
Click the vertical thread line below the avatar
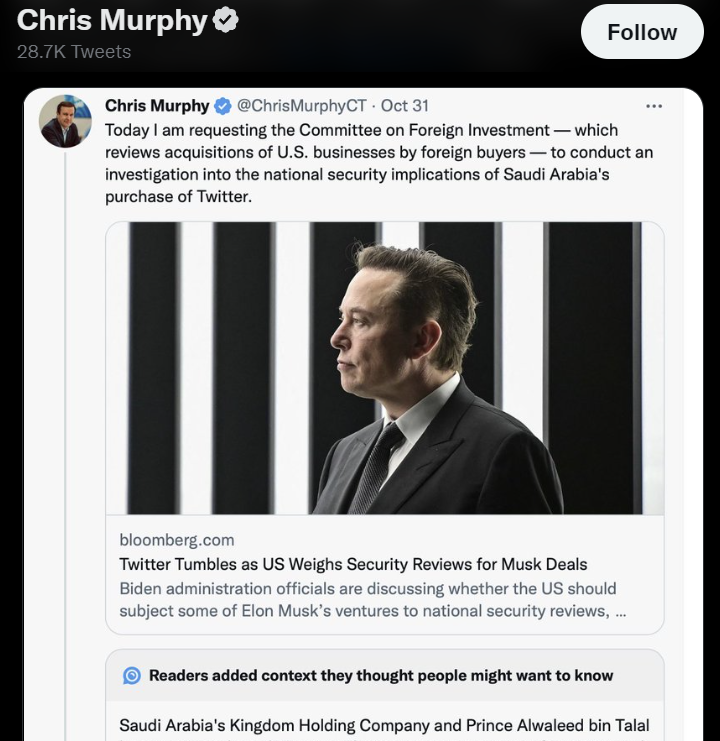click(66, 400)
